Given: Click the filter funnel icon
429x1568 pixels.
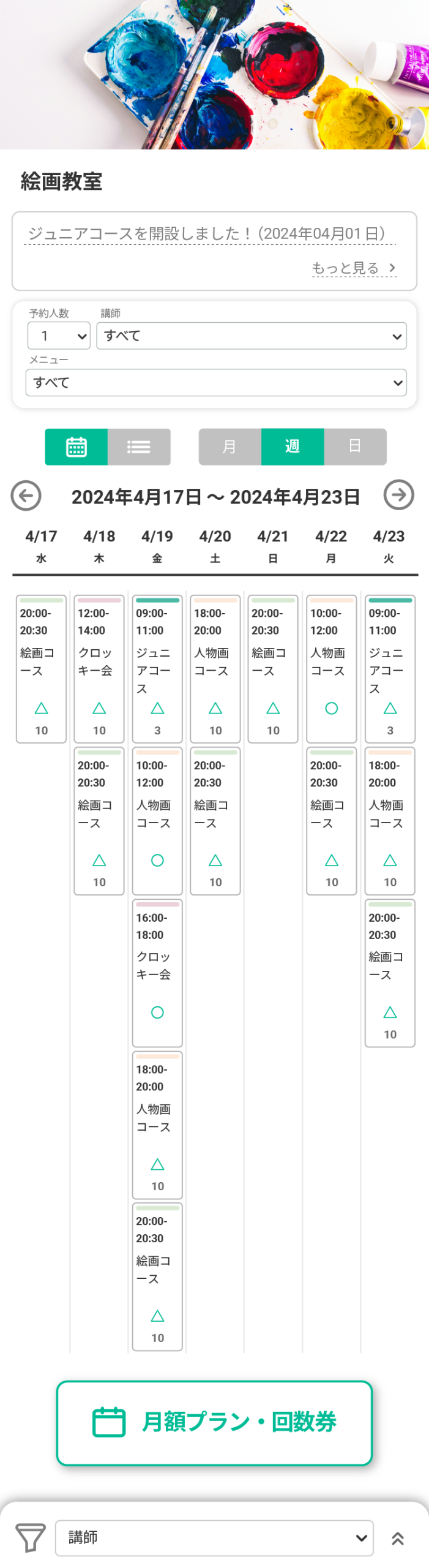Looking at the screenshot, I should pyautogui.click(x=31, y=1537).
